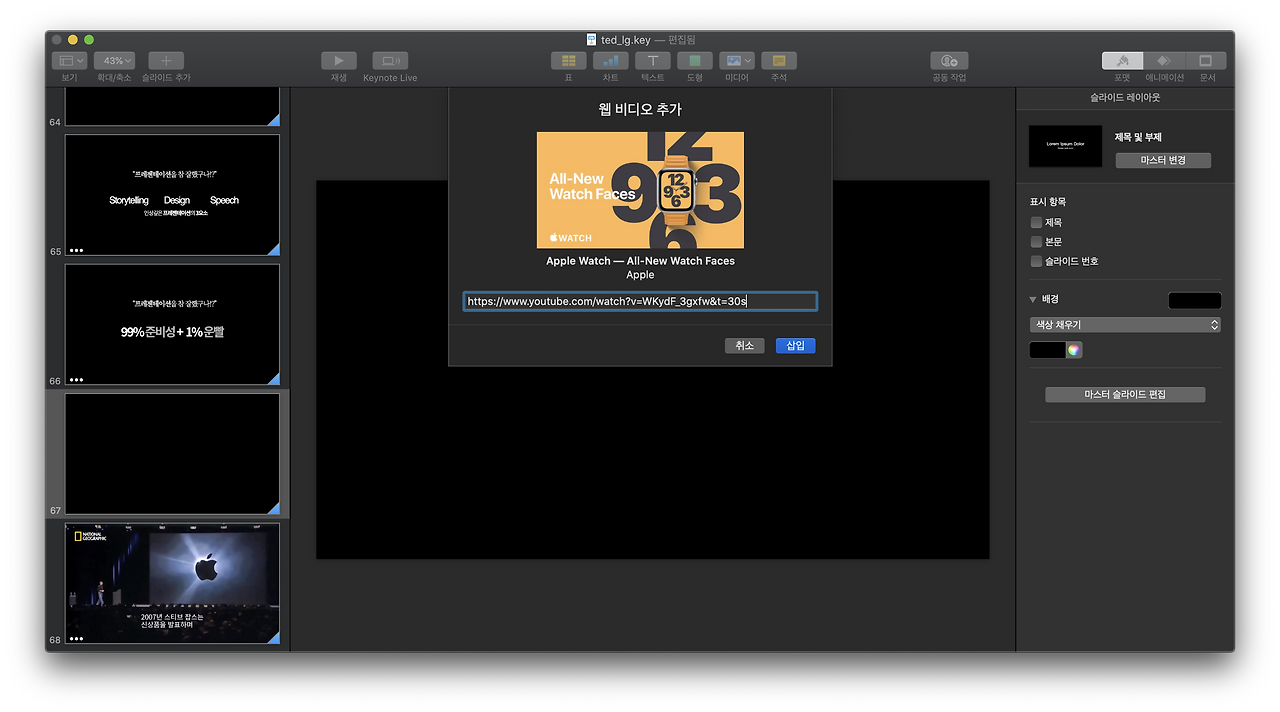Click the 제목 및 부제 layout name

[x=1138, y=137]
